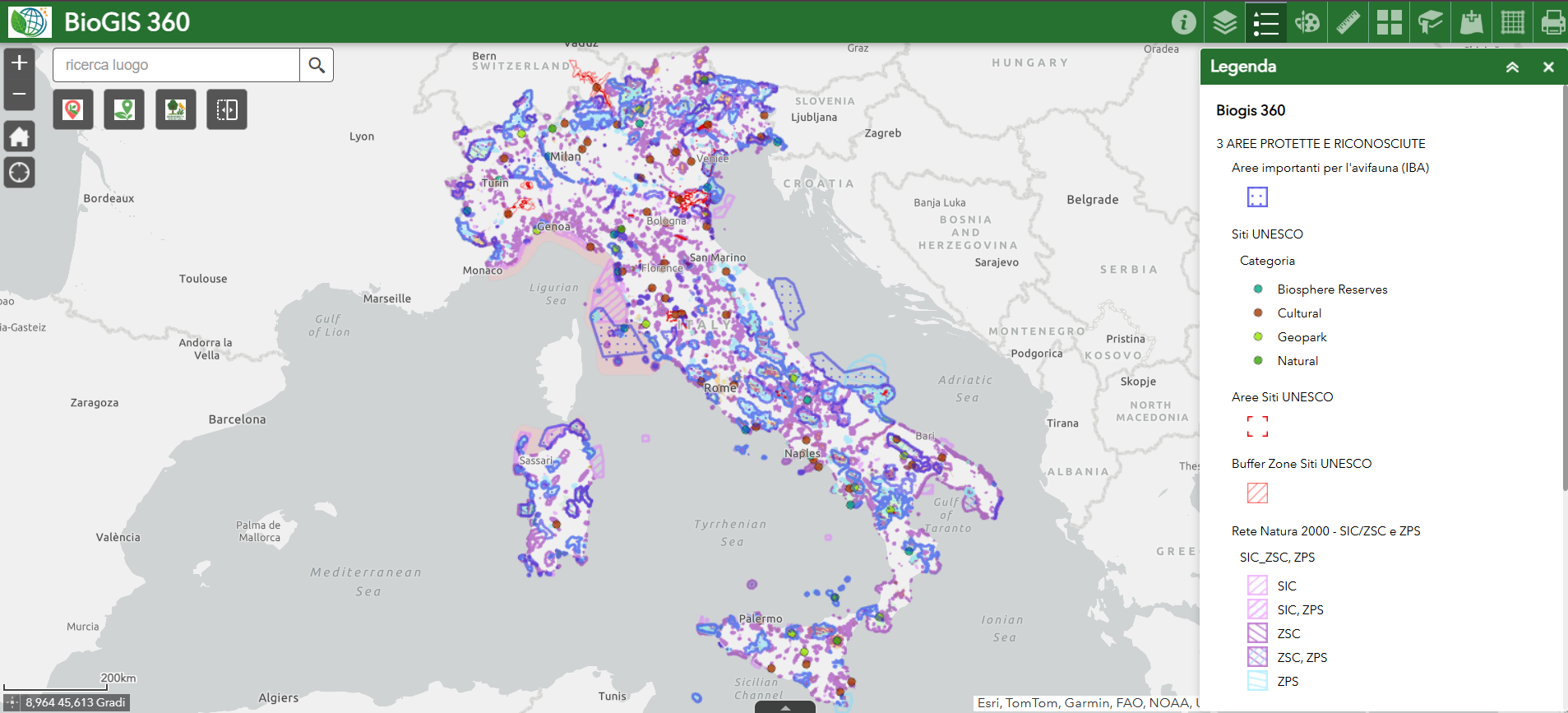1568x713 pixels.
Task: Open the graduation cap book widget
Action: (x=1430, y=22)
